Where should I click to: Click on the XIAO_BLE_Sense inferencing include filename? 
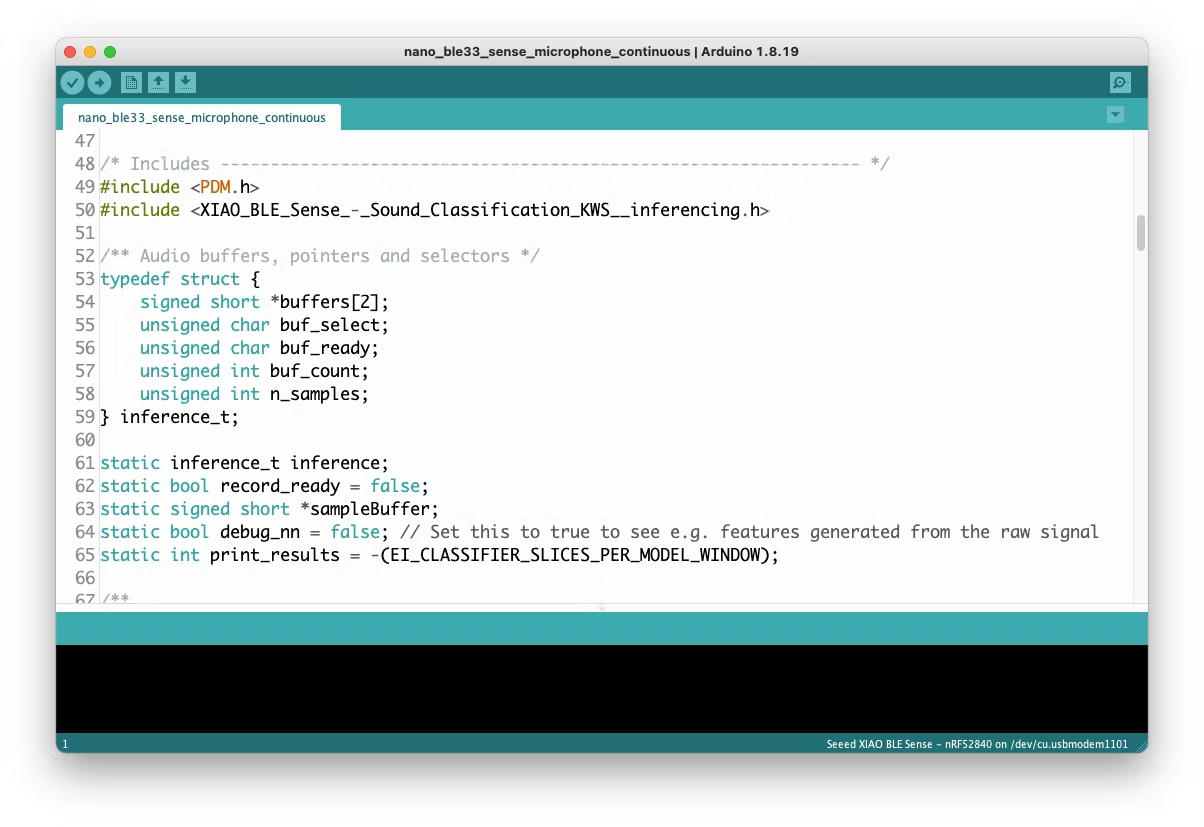click(x=480, y=210)
